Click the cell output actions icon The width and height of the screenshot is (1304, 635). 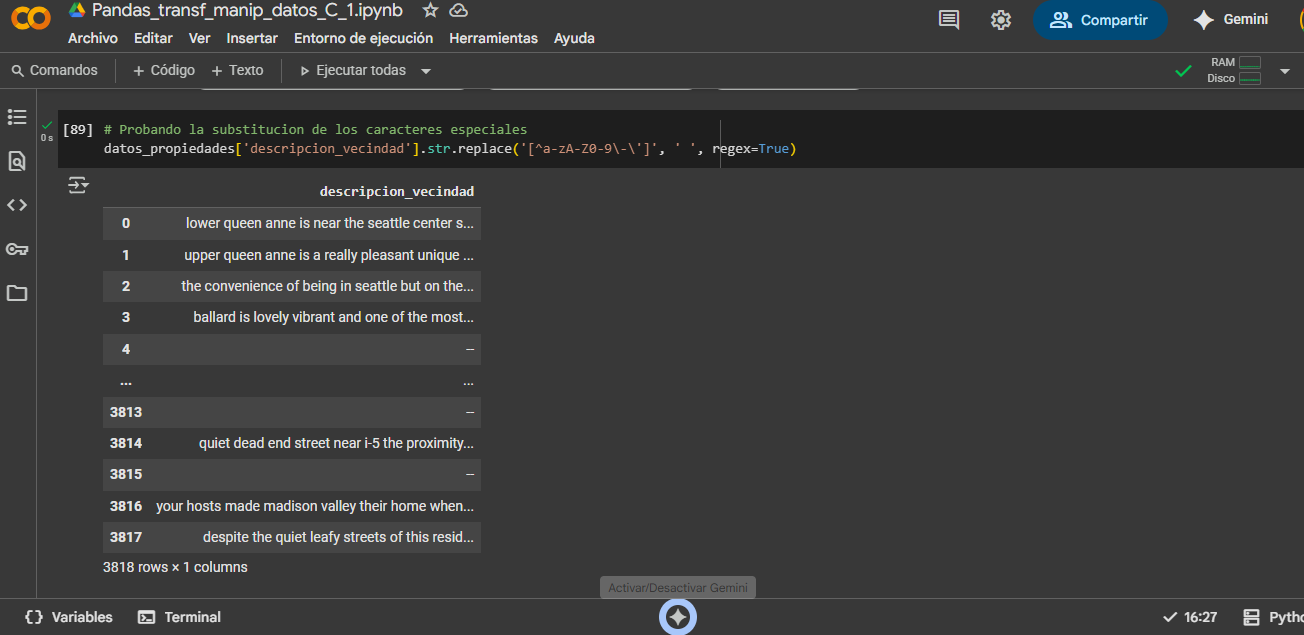tap(78, 185)
